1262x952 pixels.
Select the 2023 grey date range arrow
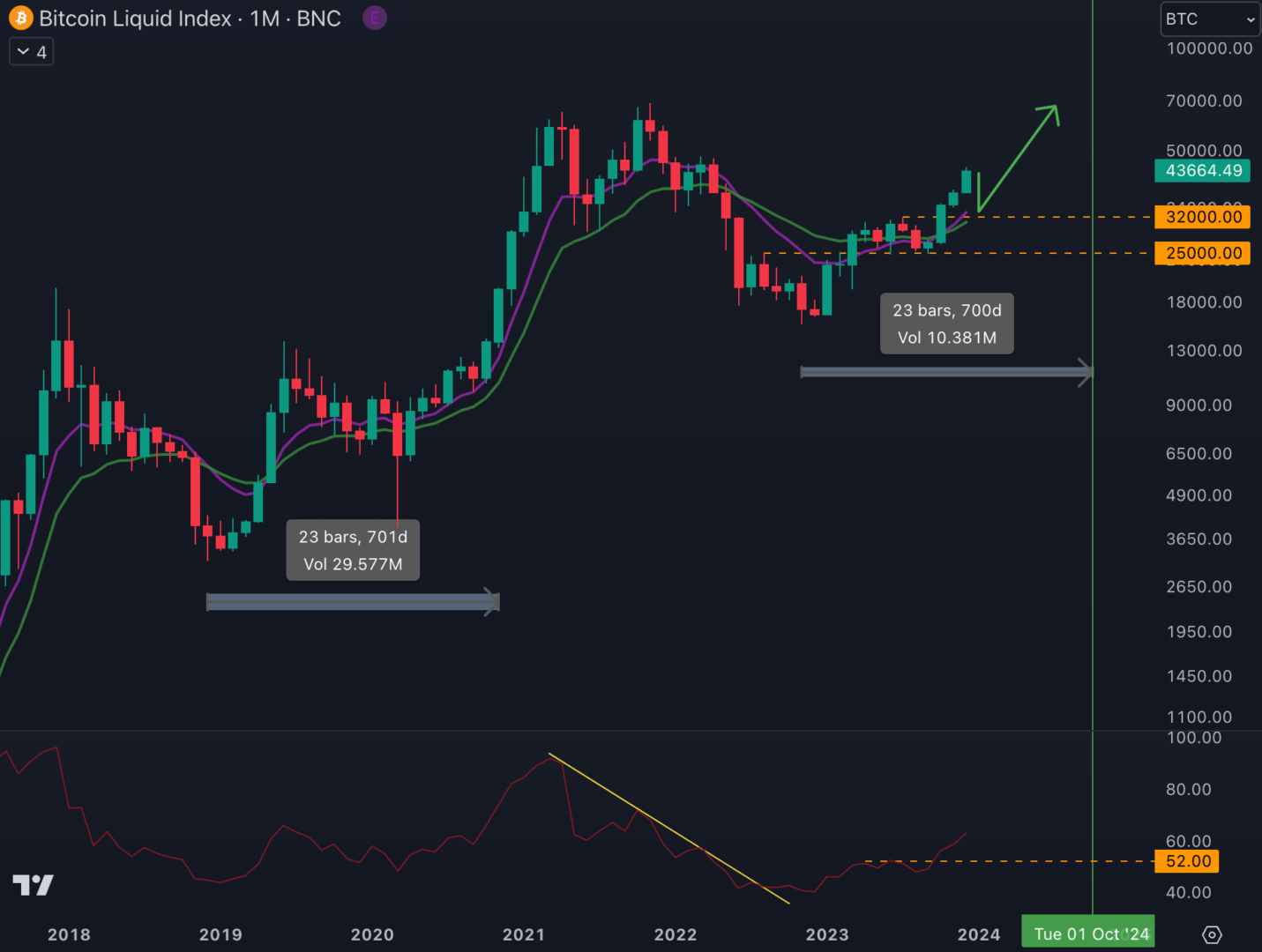coord(945,372)
